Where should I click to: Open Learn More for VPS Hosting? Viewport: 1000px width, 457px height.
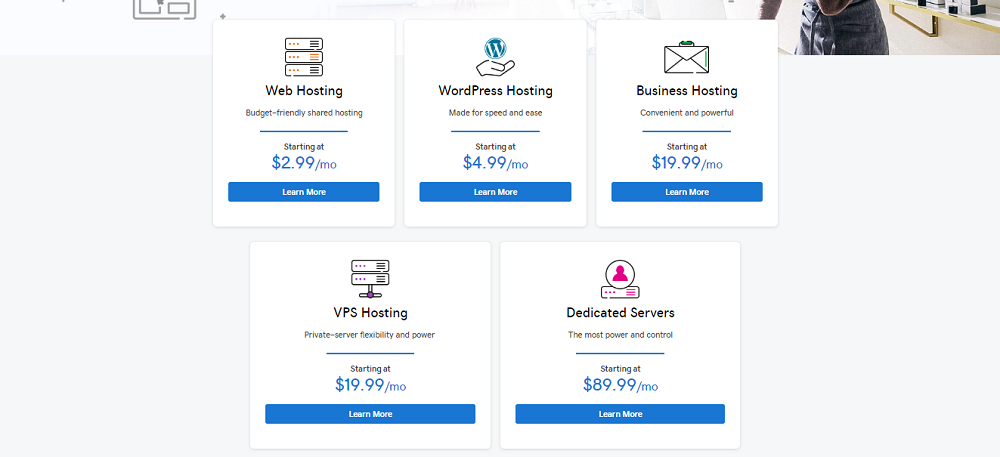pos(370,414)
